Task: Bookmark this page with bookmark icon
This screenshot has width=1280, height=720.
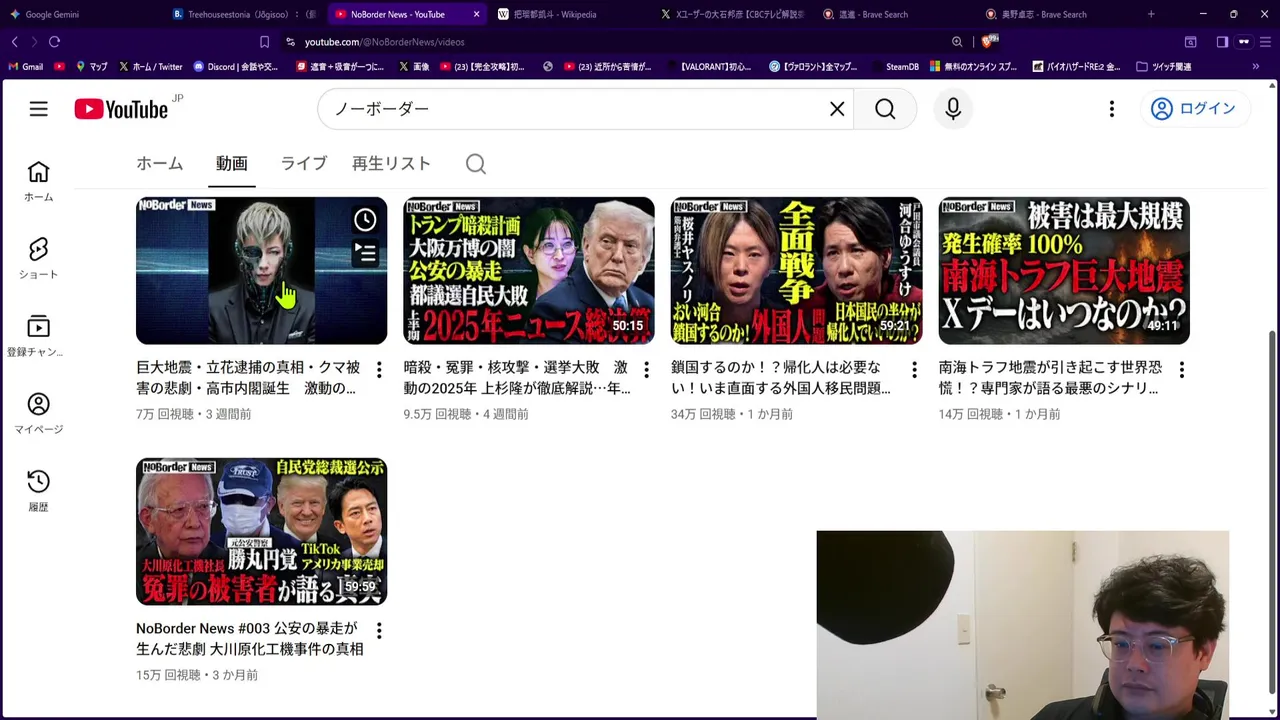Action: [264, 42]
